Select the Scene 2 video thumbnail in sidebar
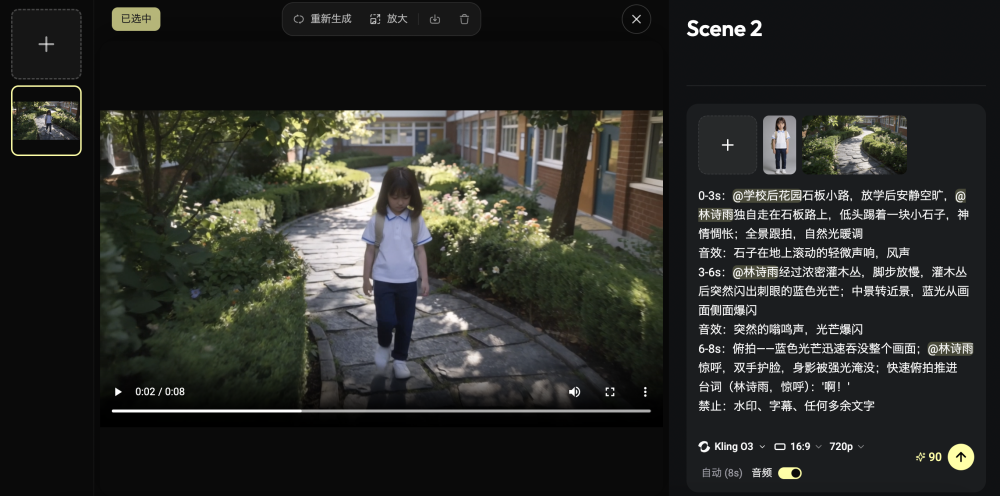Screen dimensions: 1000x496 (47, 120)
